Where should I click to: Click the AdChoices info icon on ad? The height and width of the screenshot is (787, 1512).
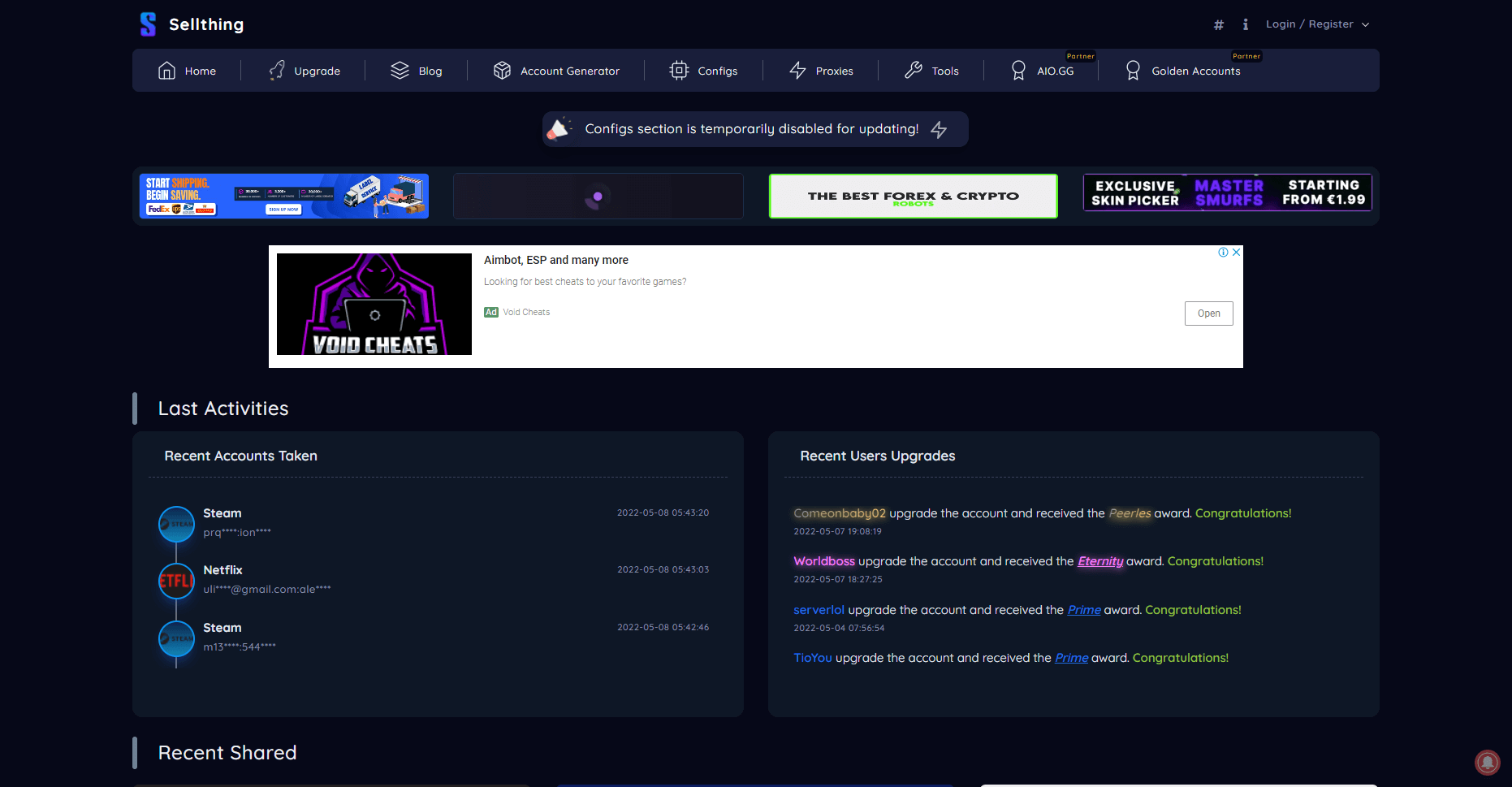click(x=1223, y=253)
